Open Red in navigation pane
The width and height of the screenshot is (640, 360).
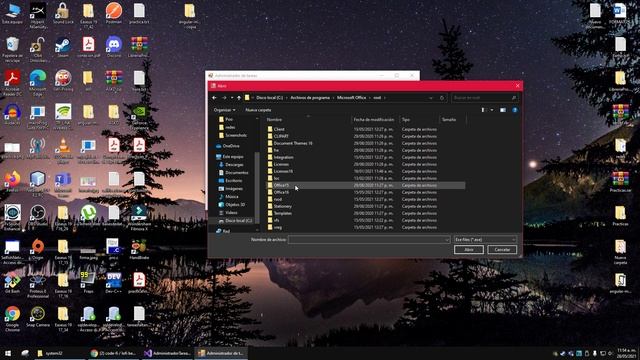point(226,231)
